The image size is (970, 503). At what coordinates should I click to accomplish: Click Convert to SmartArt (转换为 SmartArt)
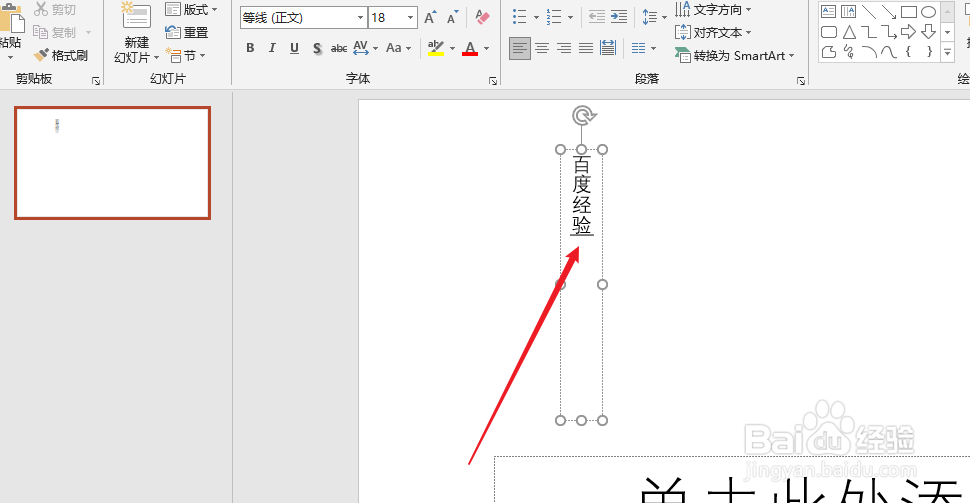coord(734,56)
